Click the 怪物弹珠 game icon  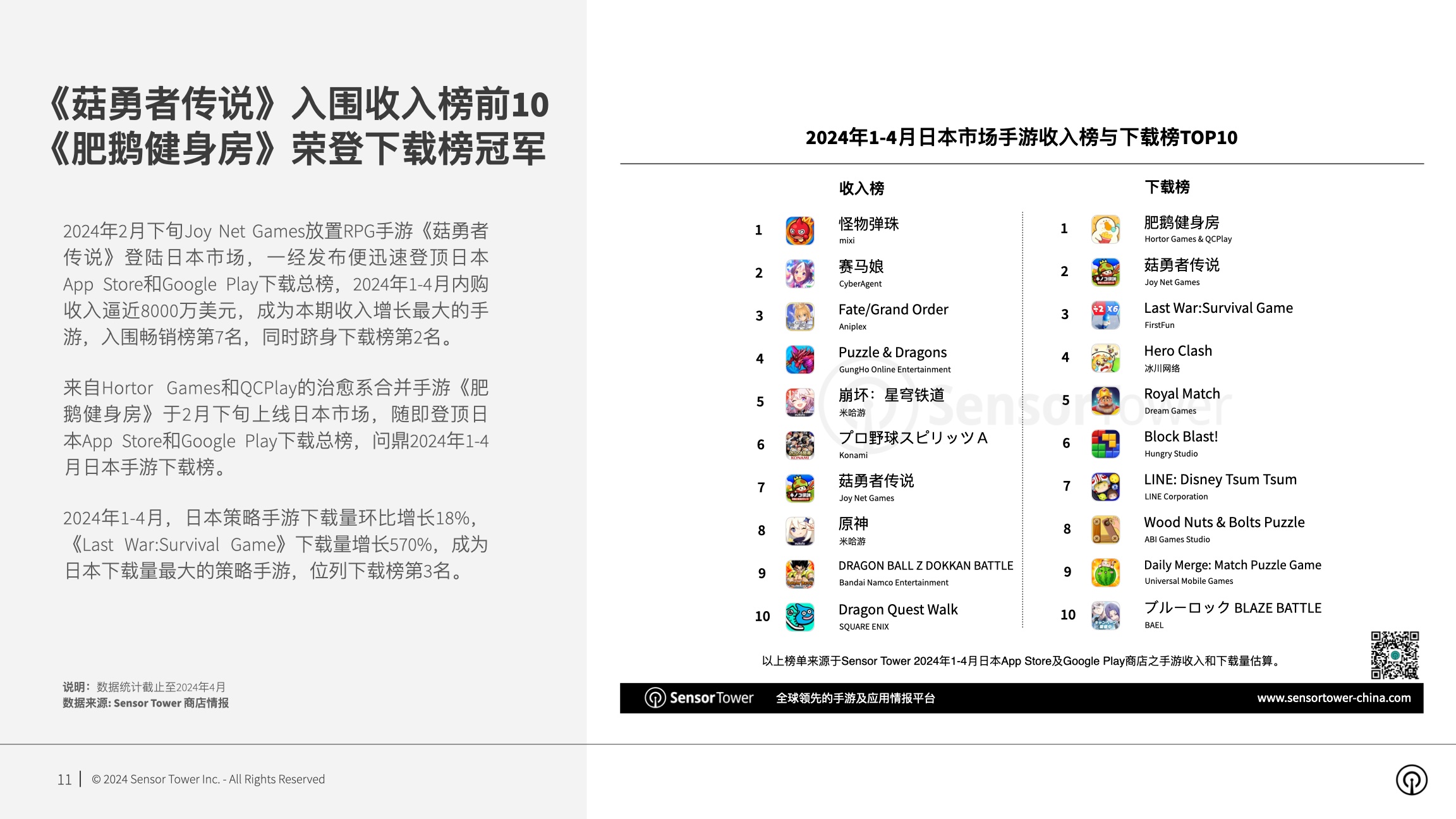tap(799, 231)
